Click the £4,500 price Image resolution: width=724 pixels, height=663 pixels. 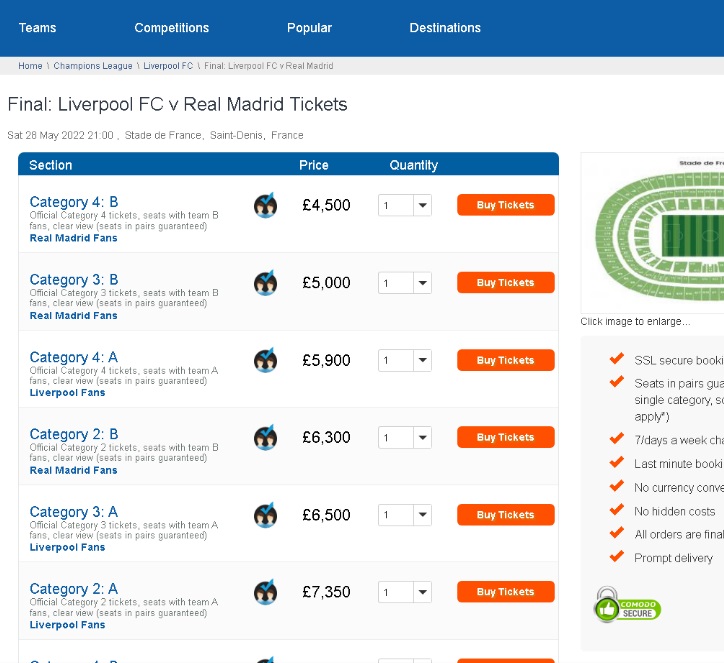coord(326,205)
